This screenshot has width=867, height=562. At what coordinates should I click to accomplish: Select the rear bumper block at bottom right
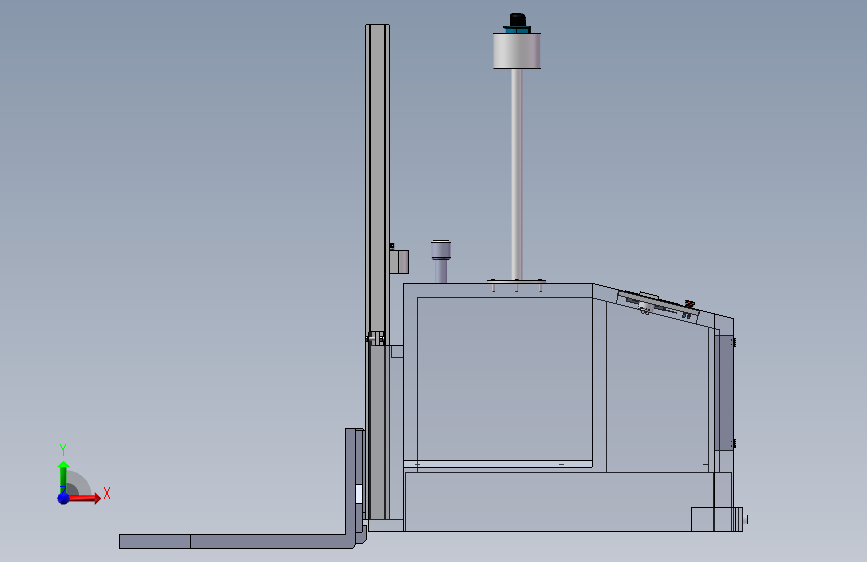(x=717, y=519)
